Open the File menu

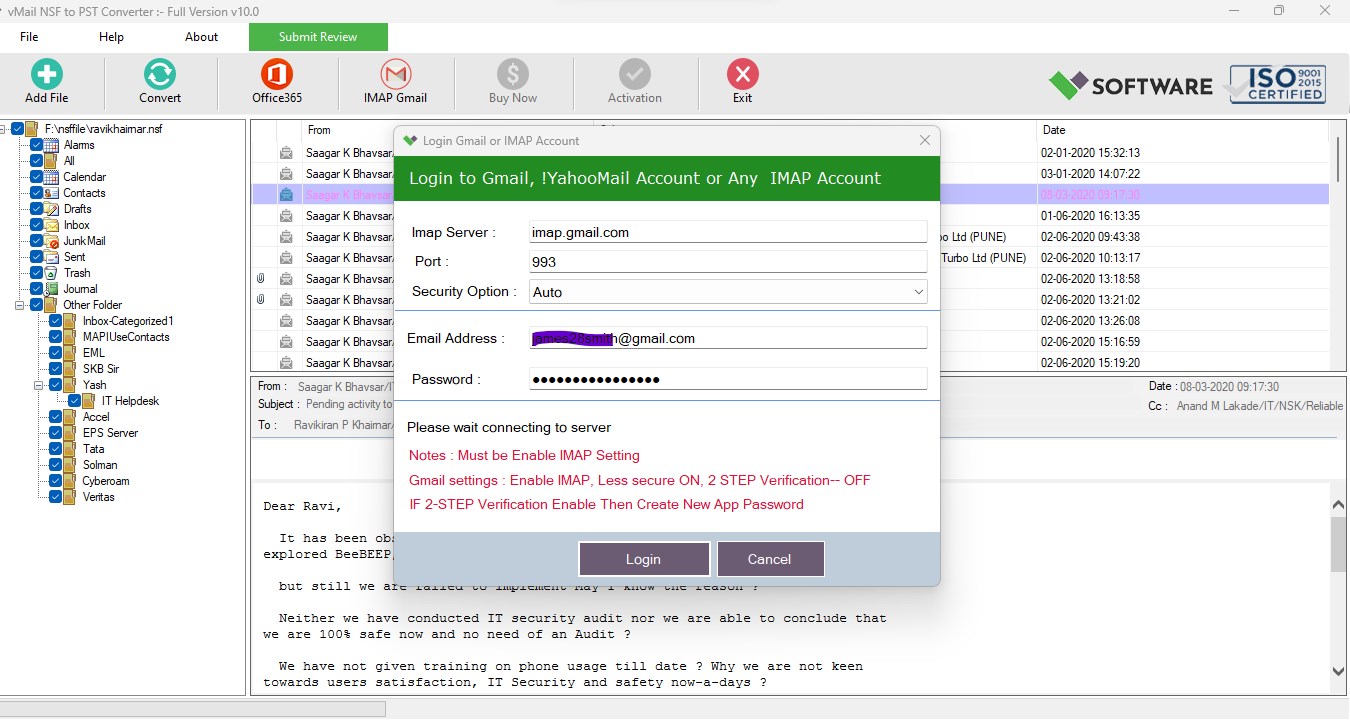coord(29,37)
